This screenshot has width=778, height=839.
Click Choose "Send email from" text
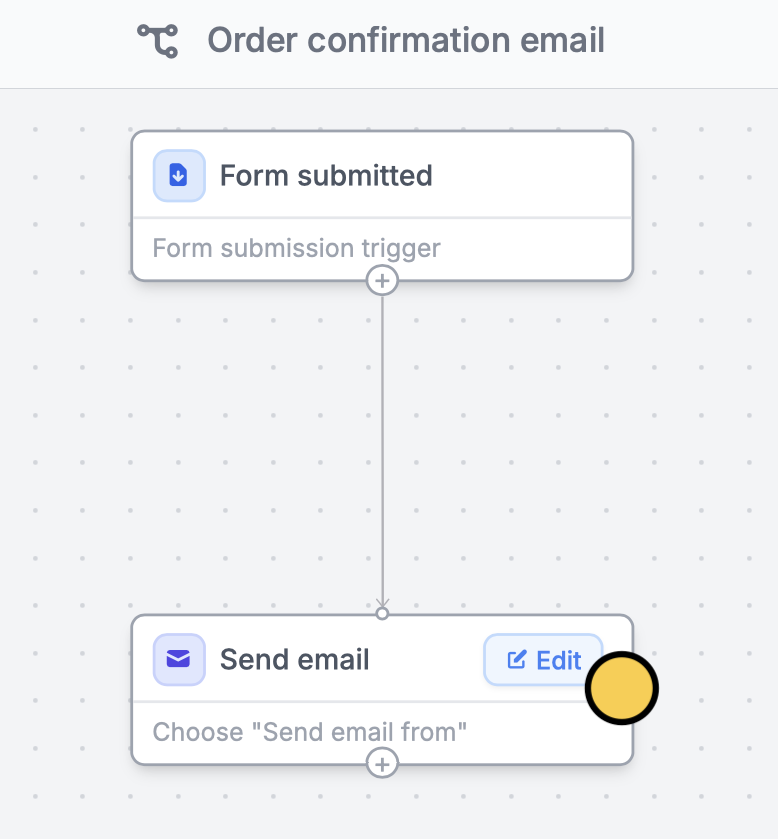coord(309,732)
